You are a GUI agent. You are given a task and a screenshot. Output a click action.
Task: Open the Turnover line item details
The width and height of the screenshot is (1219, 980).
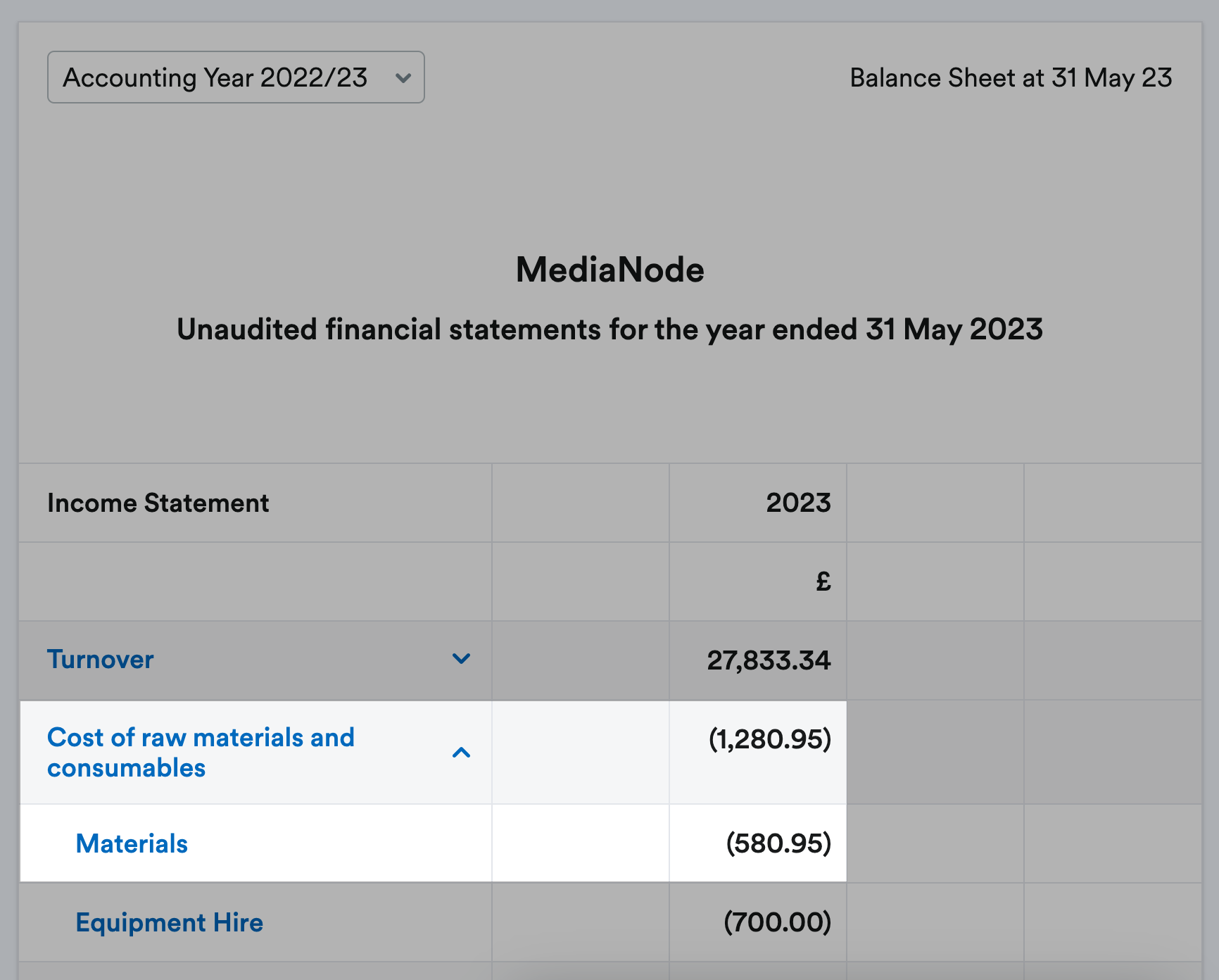click(99, 660)
